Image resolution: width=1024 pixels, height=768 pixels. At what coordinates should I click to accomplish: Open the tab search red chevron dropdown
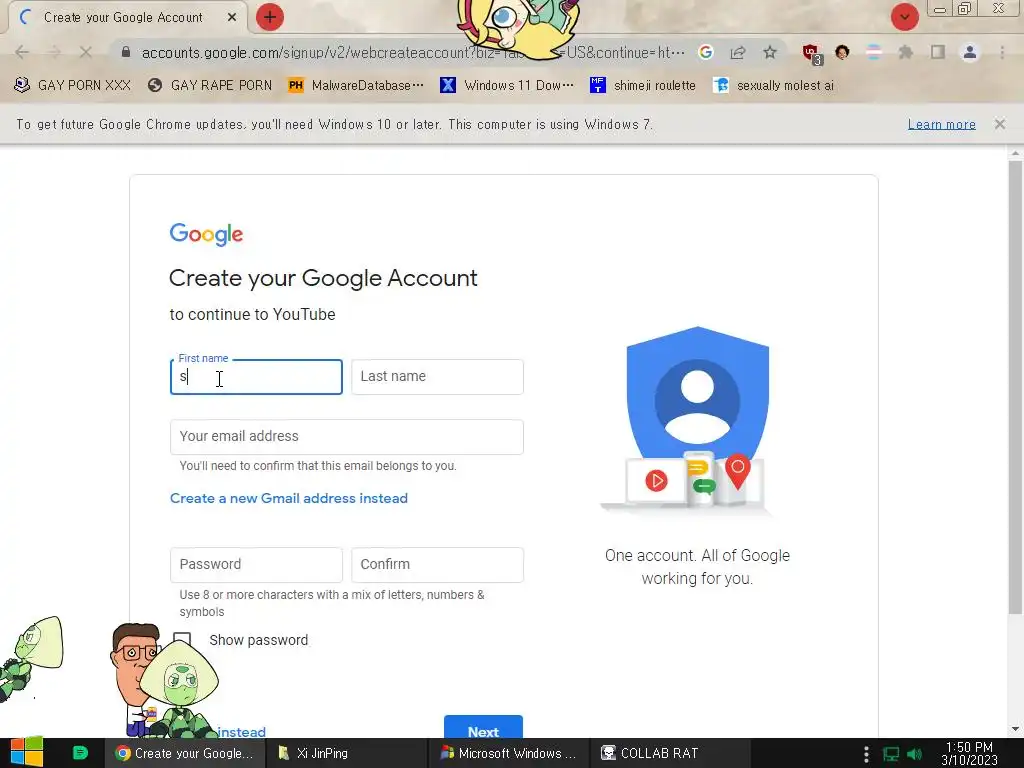904,17
